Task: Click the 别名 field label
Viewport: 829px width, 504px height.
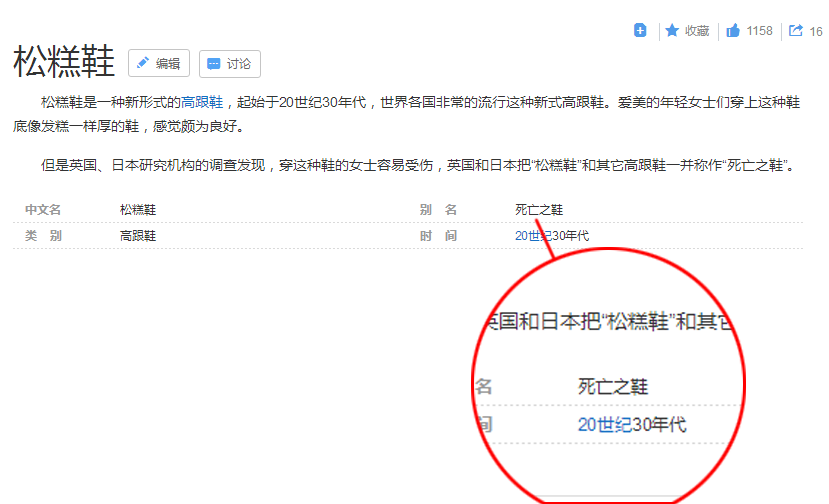Action: click(x=438, y=210)
